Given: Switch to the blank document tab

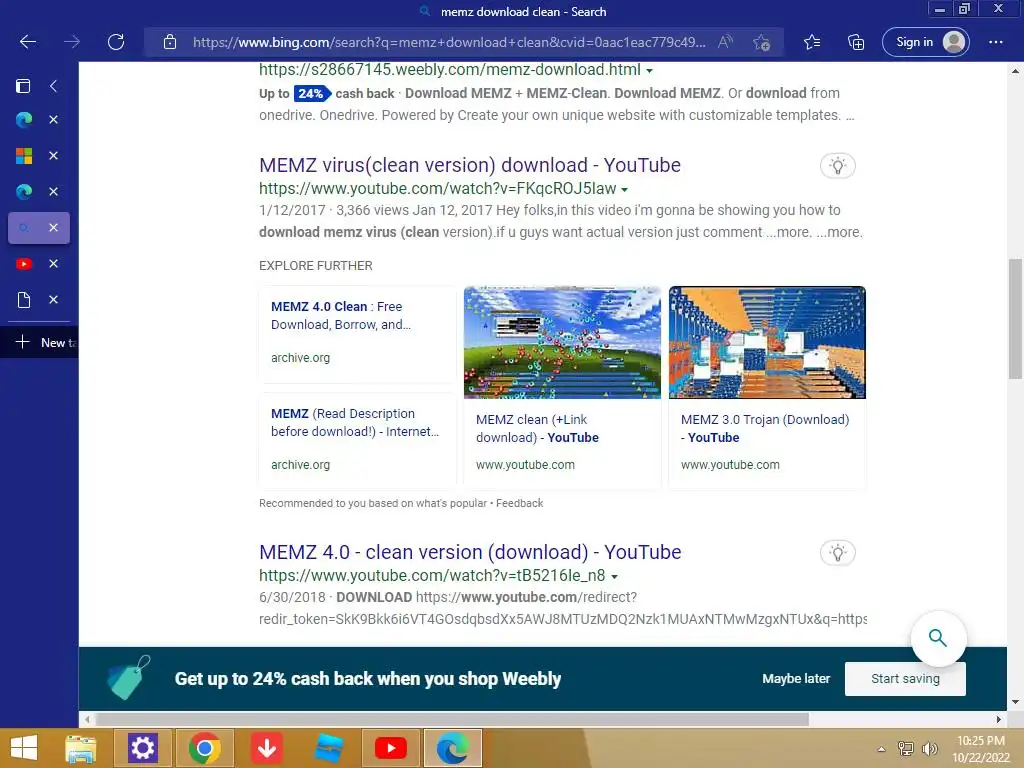Looking at the screenshot, I should 24,299.
